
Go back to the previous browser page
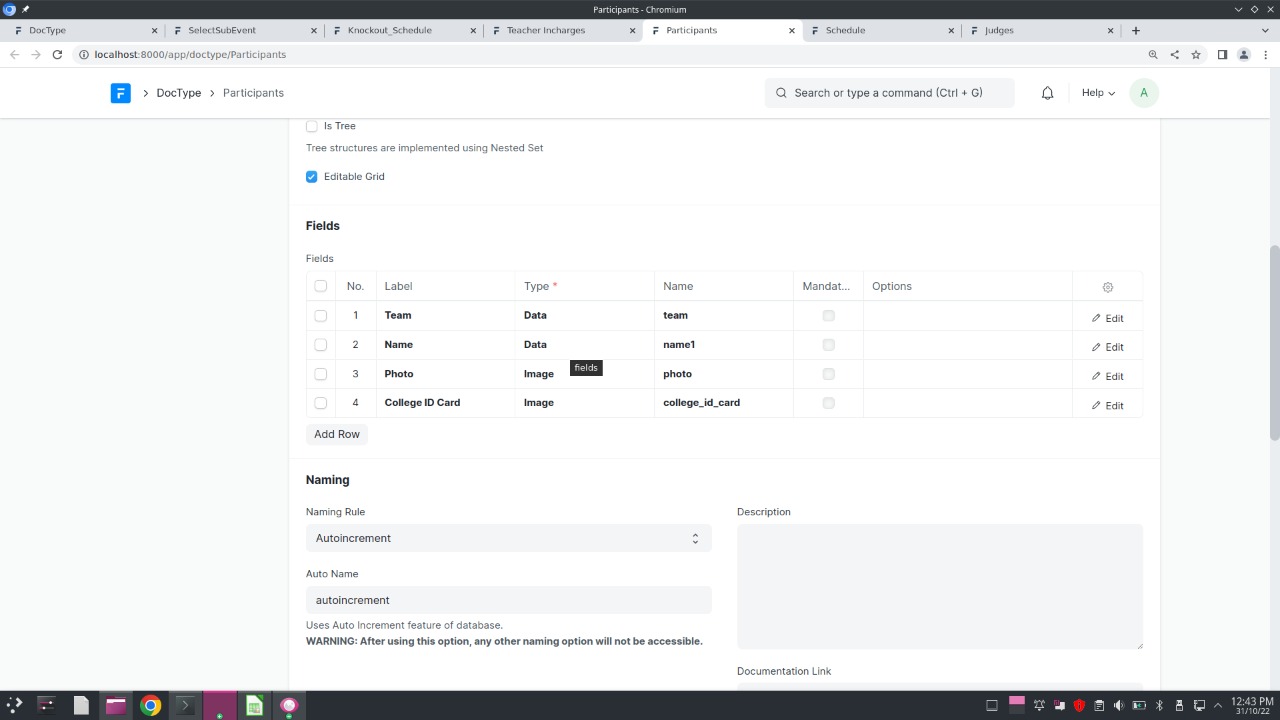[x=14, y=55]
